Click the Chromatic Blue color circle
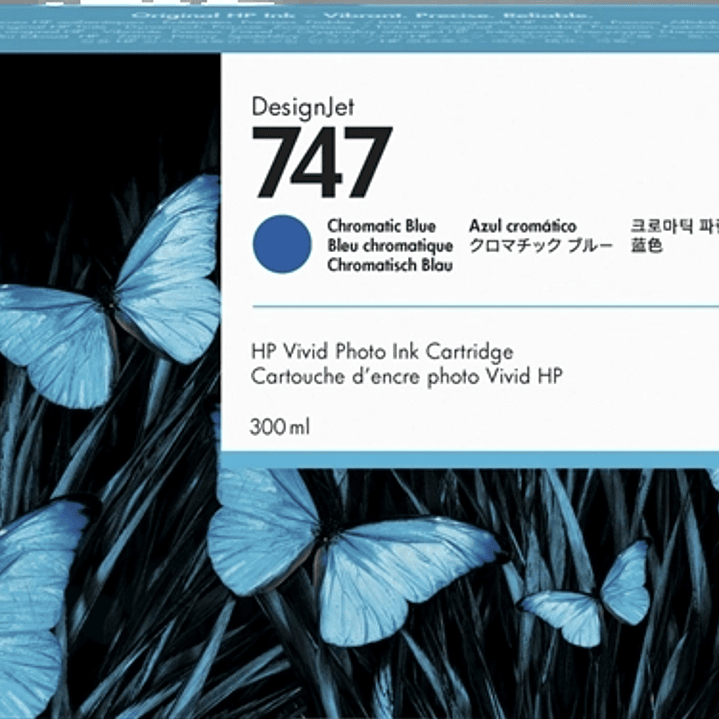The image size is (719, 719). [282, 244]
